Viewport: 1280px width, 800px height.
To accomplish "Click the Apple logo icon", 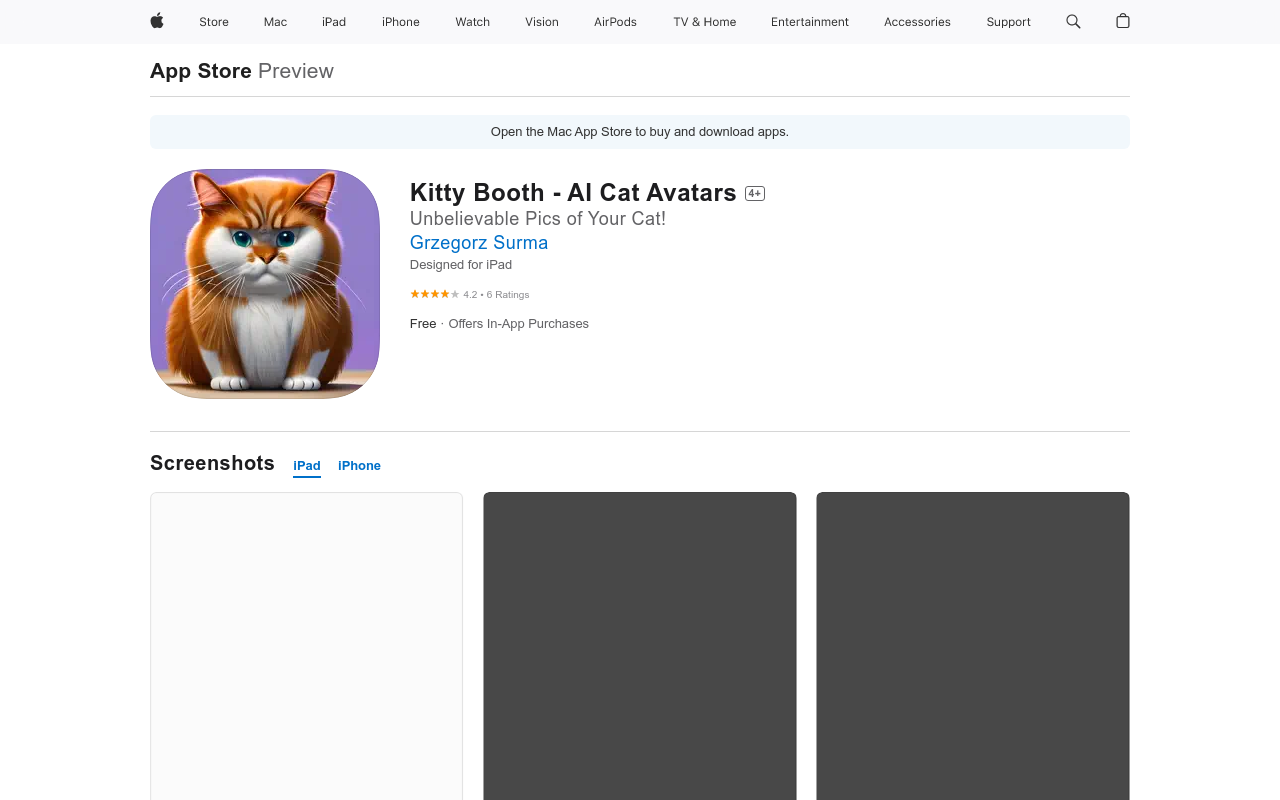I will point(157,21).
